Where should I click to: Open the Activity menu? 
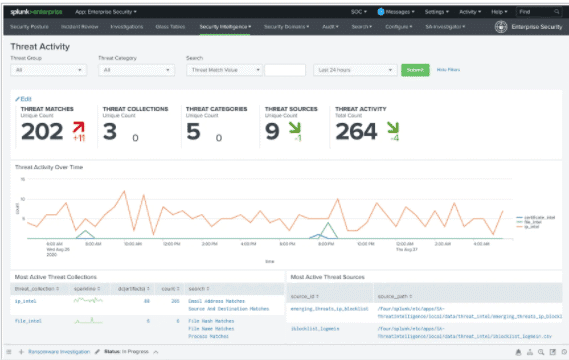pyautogui.click(x=470, y=12)
